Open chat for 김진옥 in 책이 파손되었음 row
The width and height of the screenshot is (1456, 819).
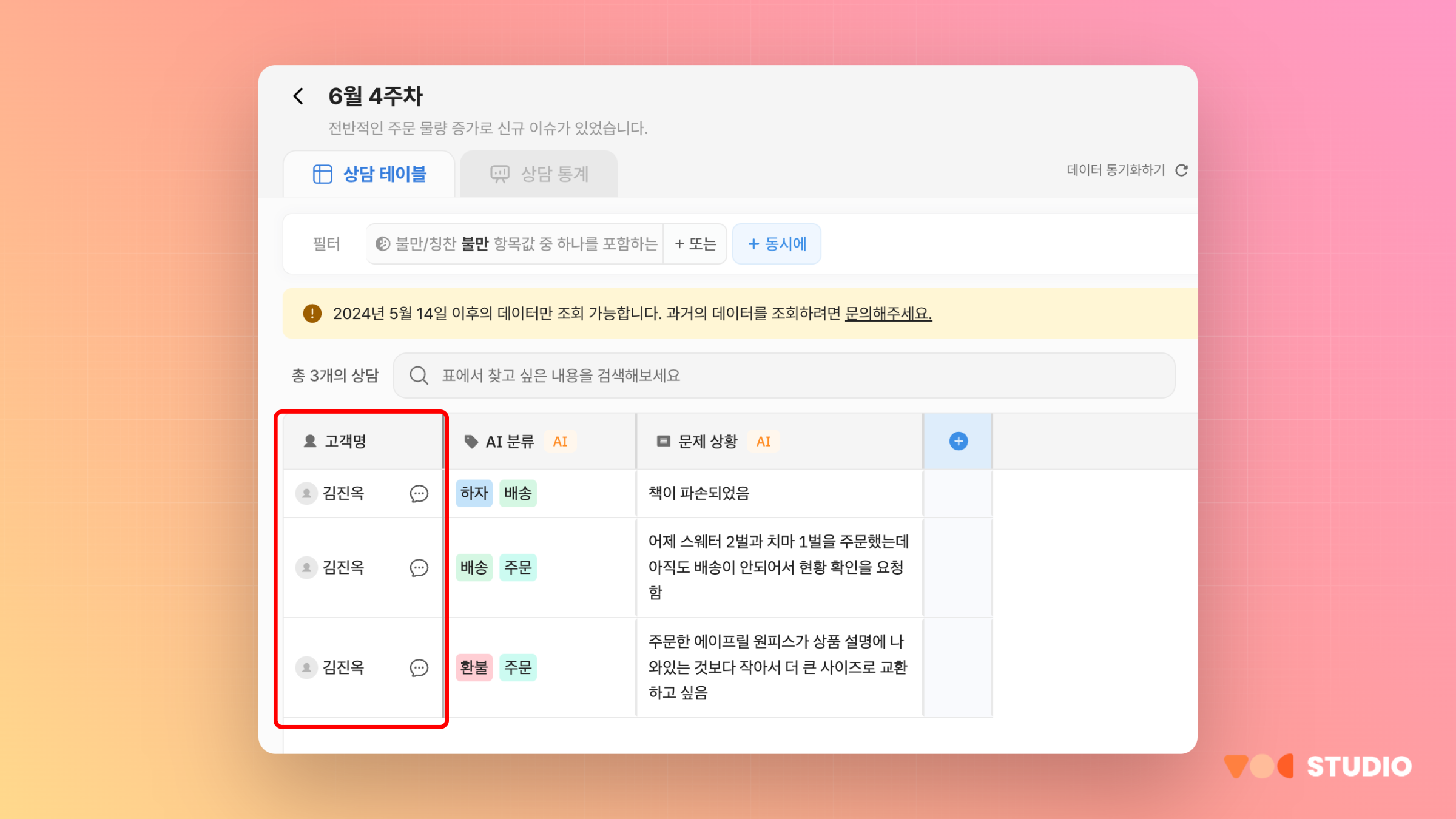tap(419, 493)
